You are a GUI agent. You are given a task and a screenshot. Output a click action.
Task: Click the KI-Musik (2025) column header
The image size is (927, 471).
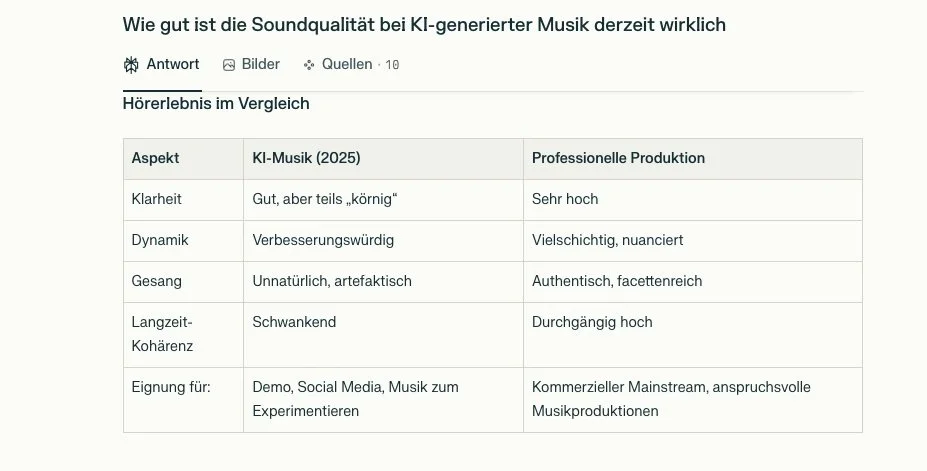(x=306, y=158)
